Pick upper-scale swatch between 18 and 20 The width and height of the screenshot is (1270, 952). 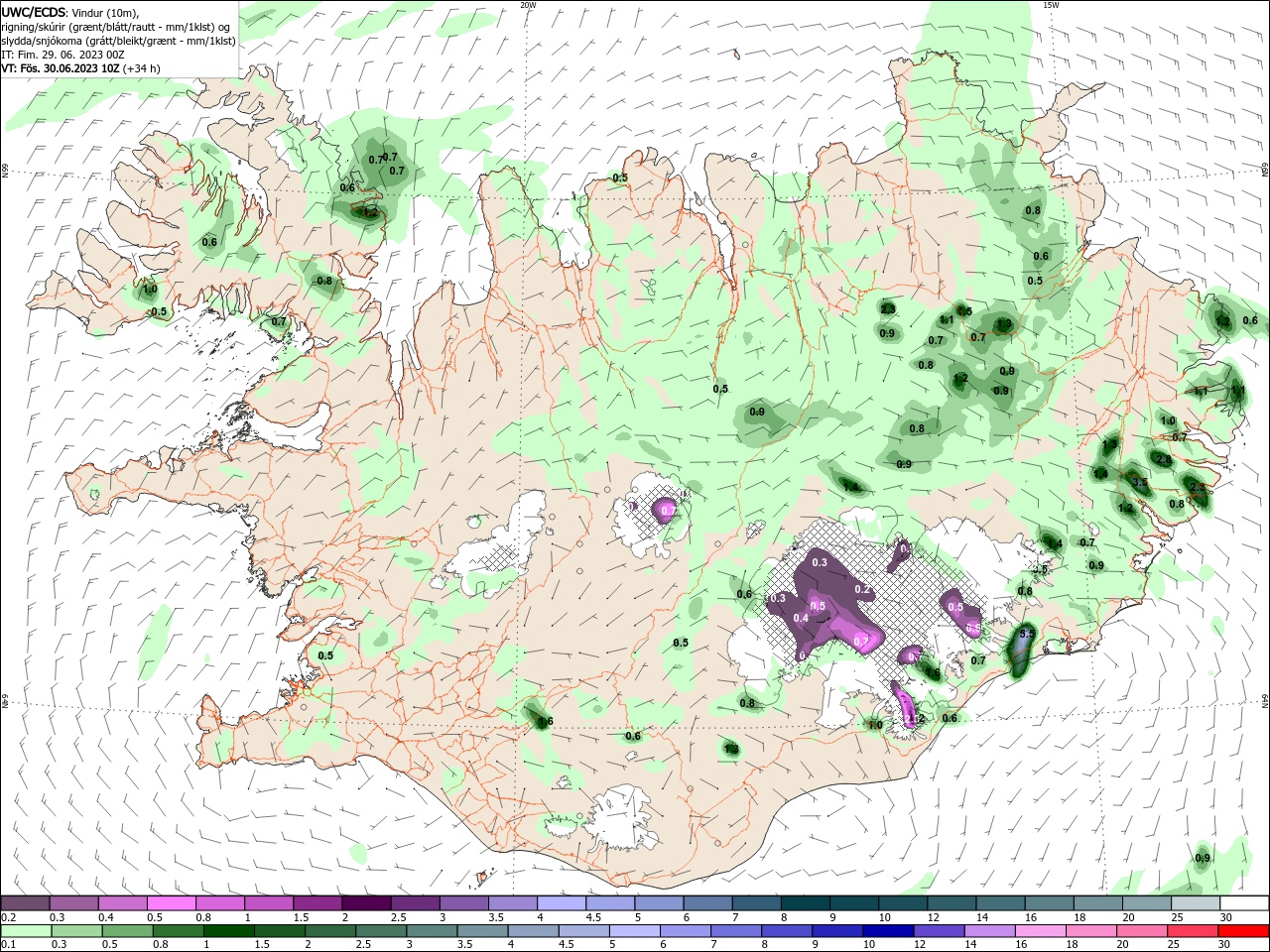click(x=1098, y=902)
